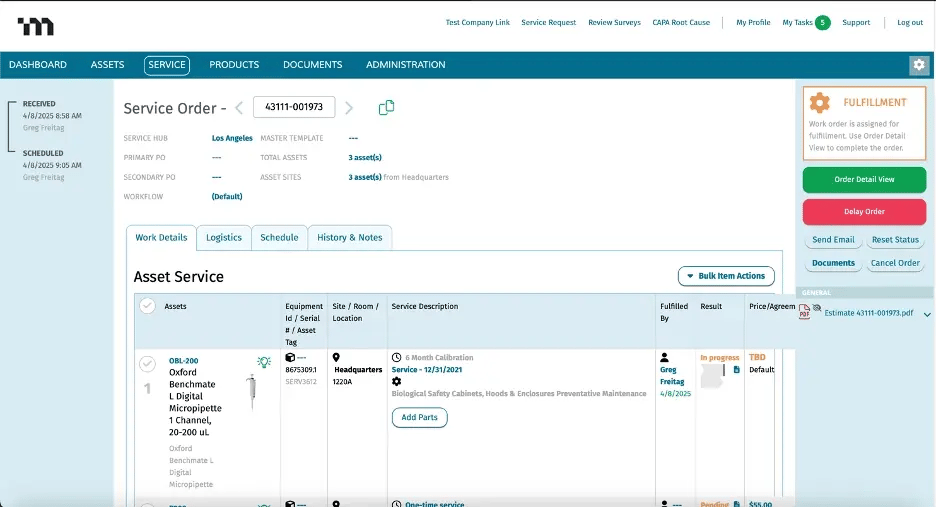Image resolution: width=936 pixels, height=508 pixels.
Task: Switch to the Logistics tab
Action: 224,238
